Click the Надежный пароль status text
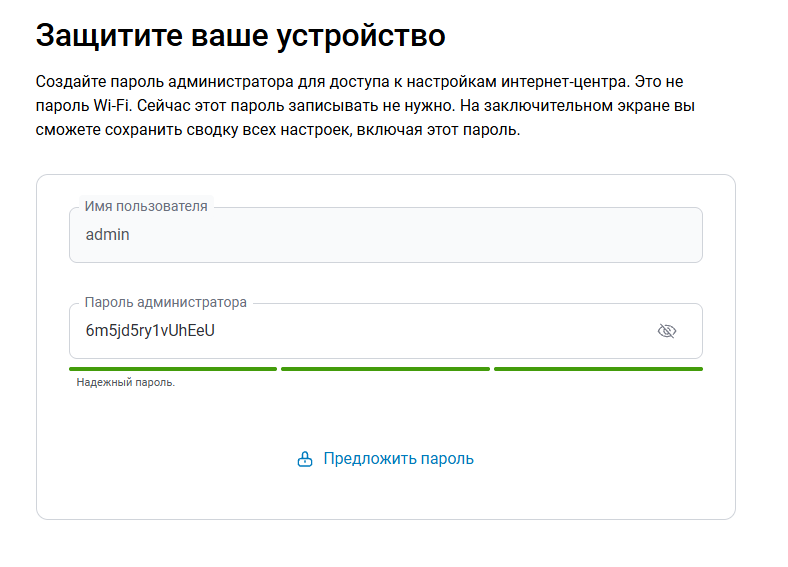788x567 pixels. coord(126,383)
